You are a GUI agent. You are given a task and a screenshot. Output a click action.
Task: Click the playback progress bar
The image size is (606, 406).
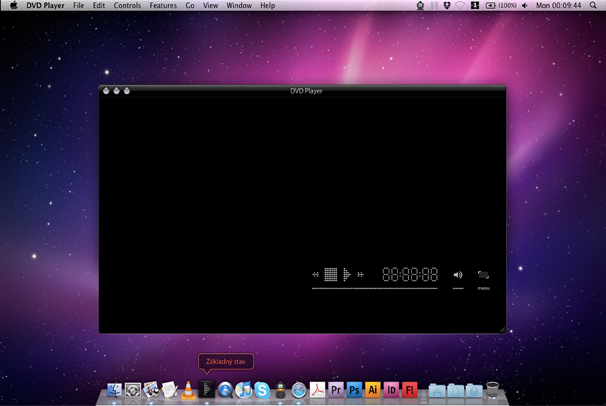coord(374,289)
